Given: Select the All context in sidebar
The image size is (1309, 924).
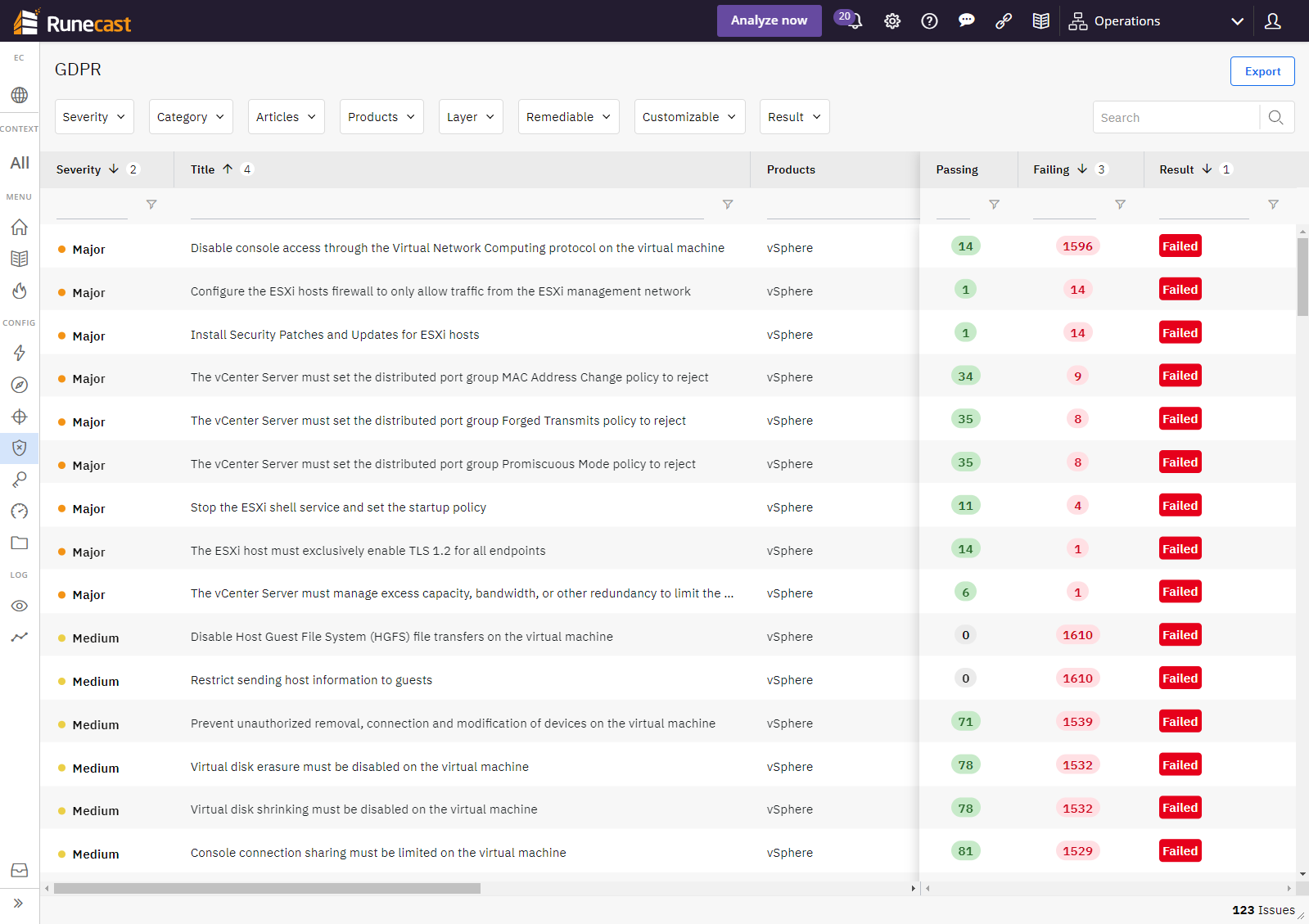Looking at the screenshot, I should coord(20,163).
